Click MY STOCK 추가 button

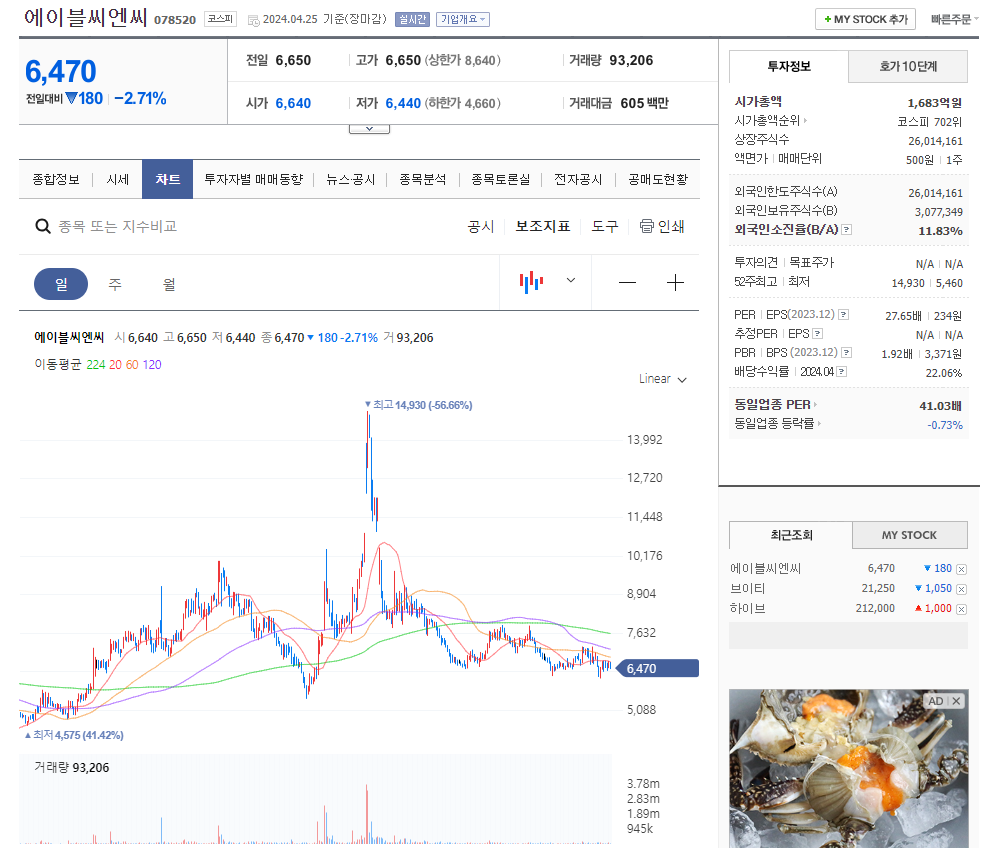coord(865,19)
